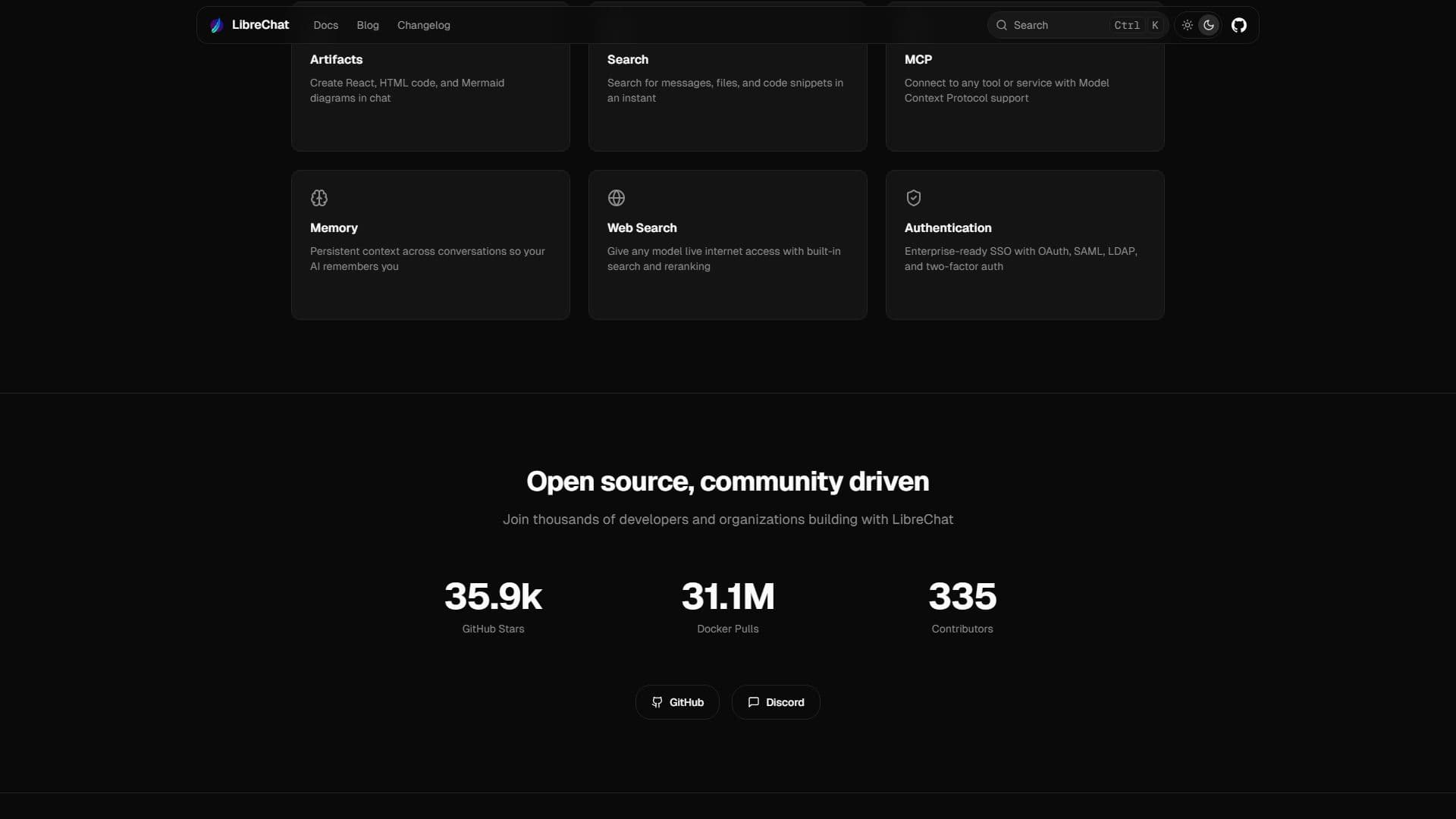Click 'Persistent context across conversations' description
The width and height of the screenshot is (1456, 819).
428,259
